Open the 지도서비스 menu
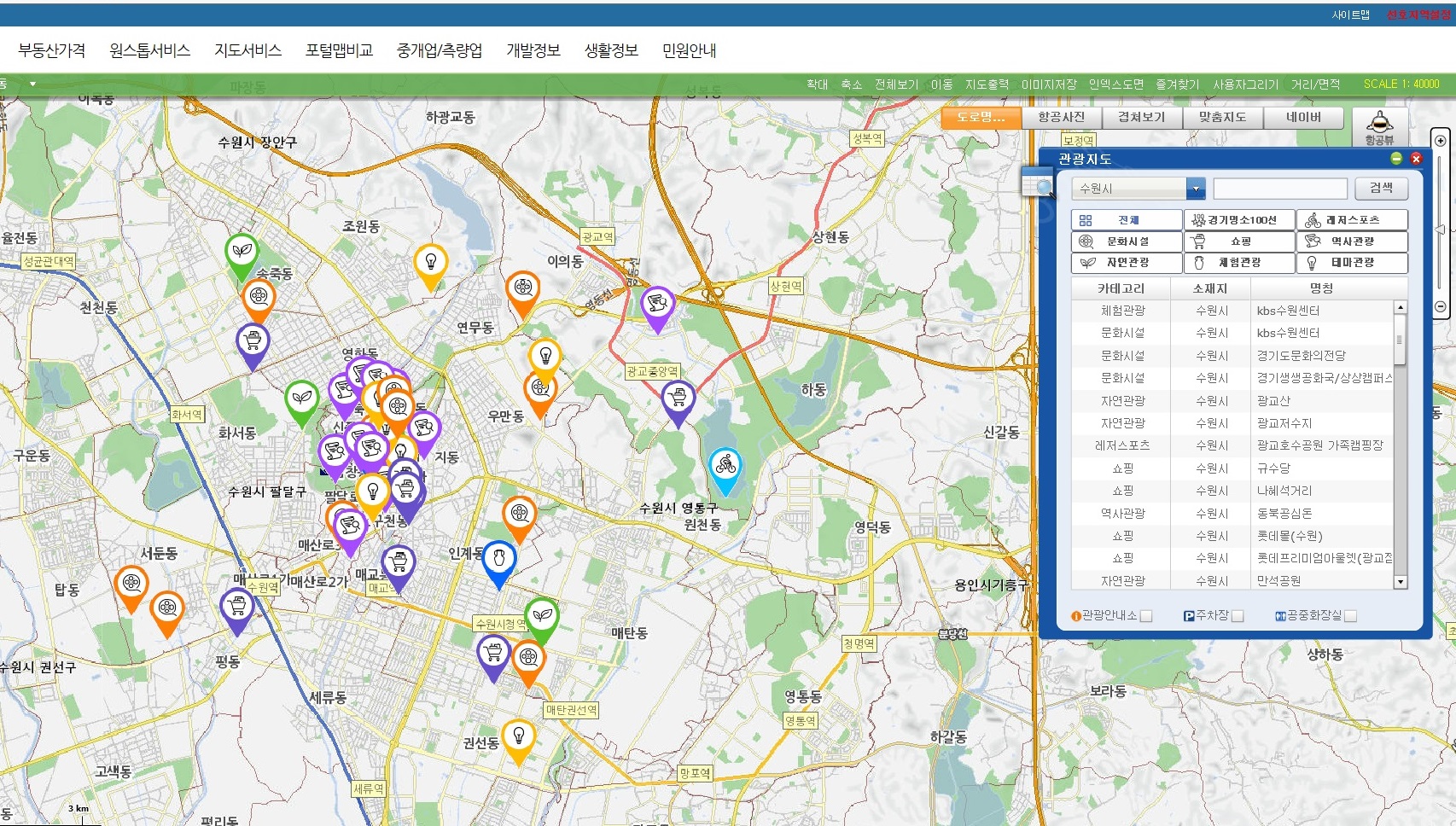The height and width of the screenshot is (826, 1456). click(248, 50)
